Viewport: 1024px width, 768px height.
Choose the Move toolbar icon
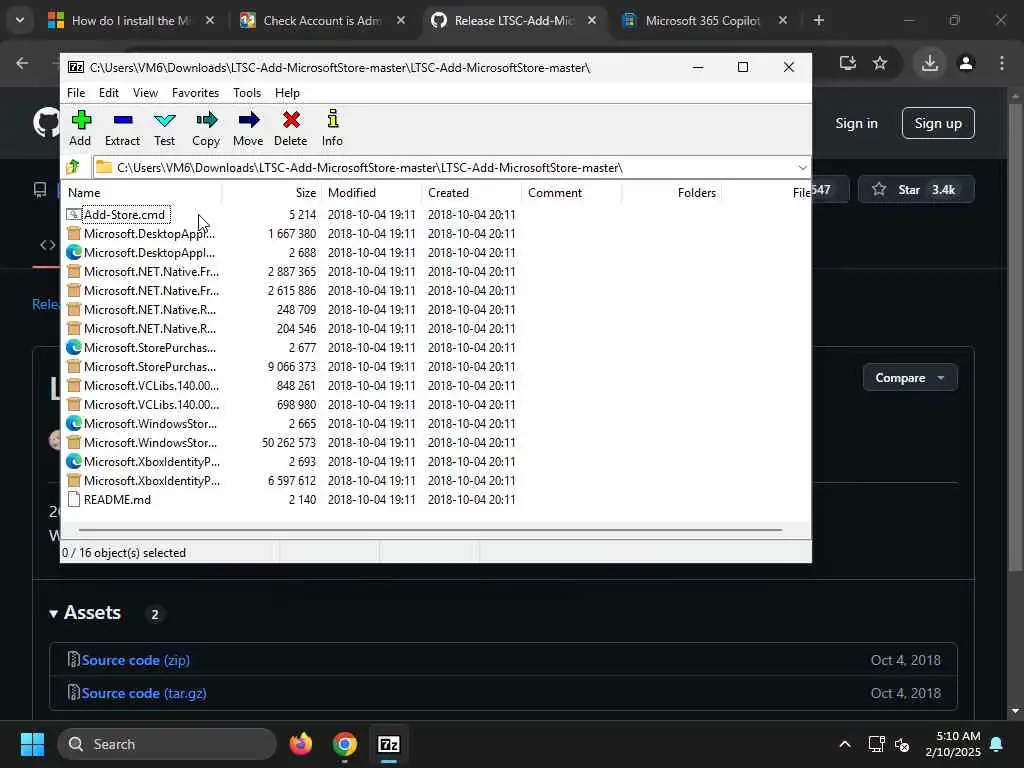248,128
